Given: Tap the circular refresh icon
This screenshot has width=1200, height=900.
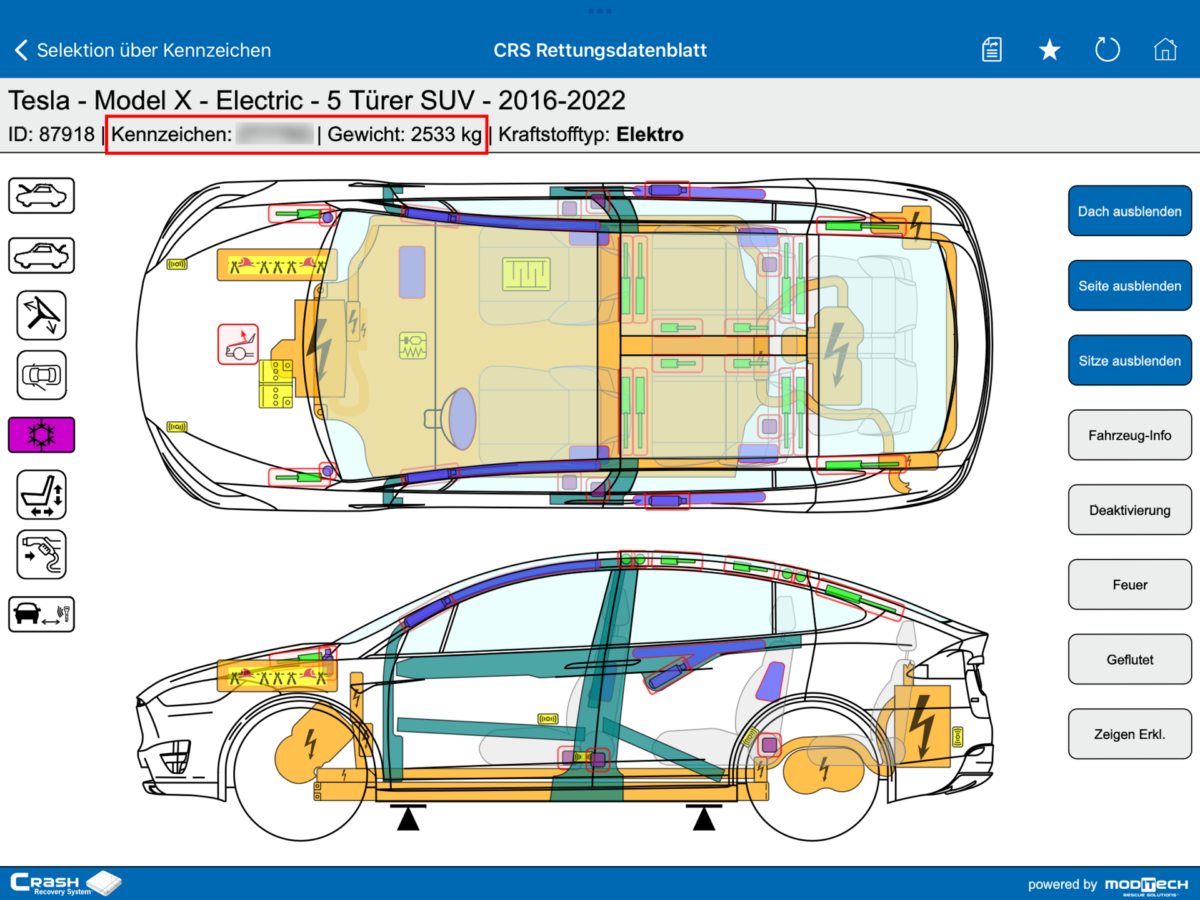Looking at the screenshot, I should click(1107, 50).
